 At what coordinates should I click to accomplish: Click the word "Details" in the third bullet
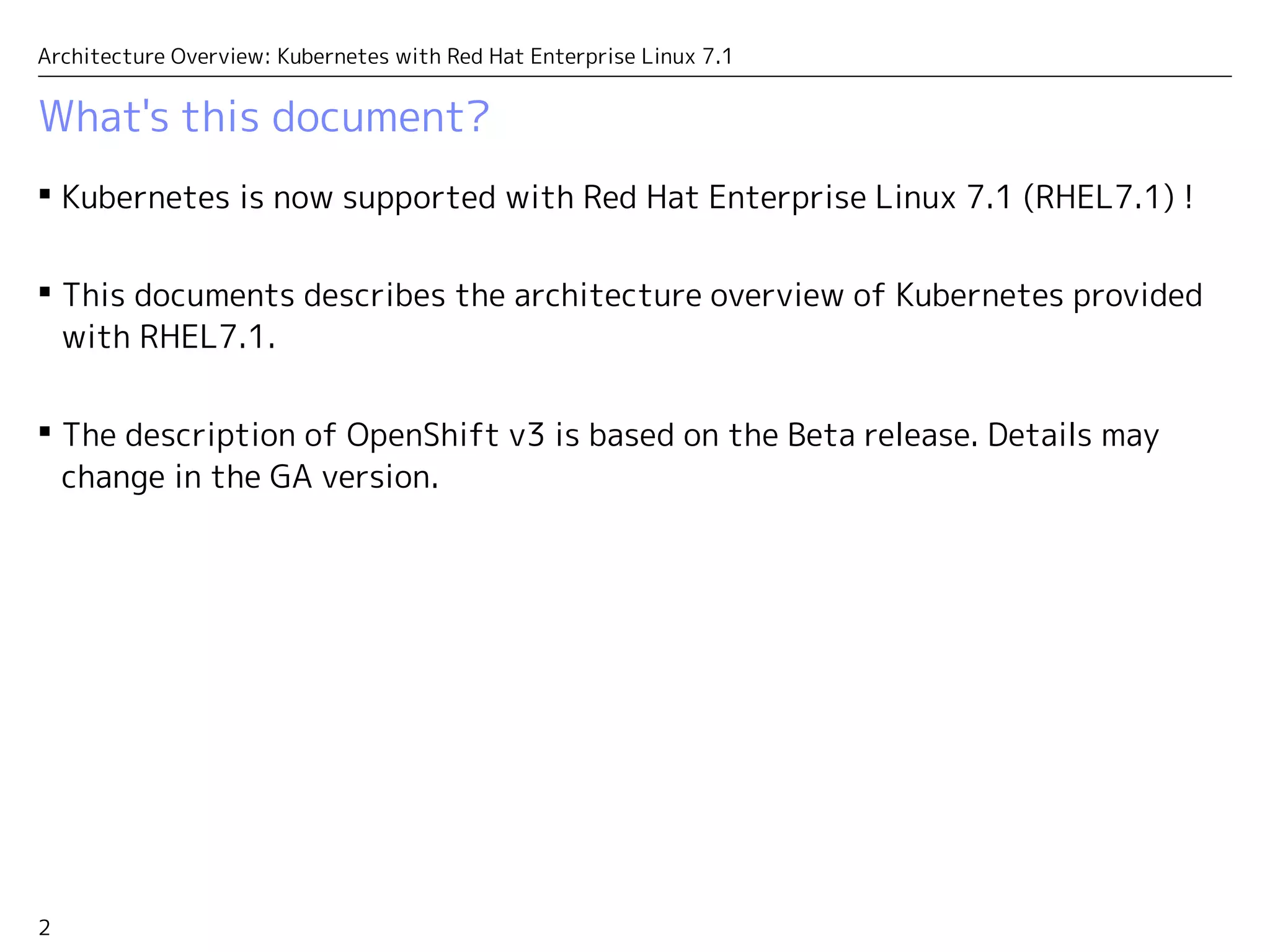tap(1039, 435)
